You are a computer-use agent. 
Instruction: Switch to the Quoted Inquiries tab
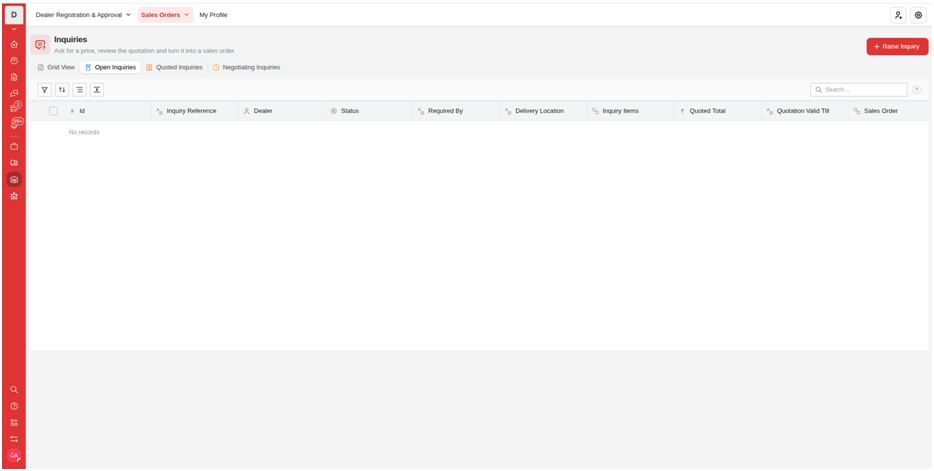(x=174, y=67)
